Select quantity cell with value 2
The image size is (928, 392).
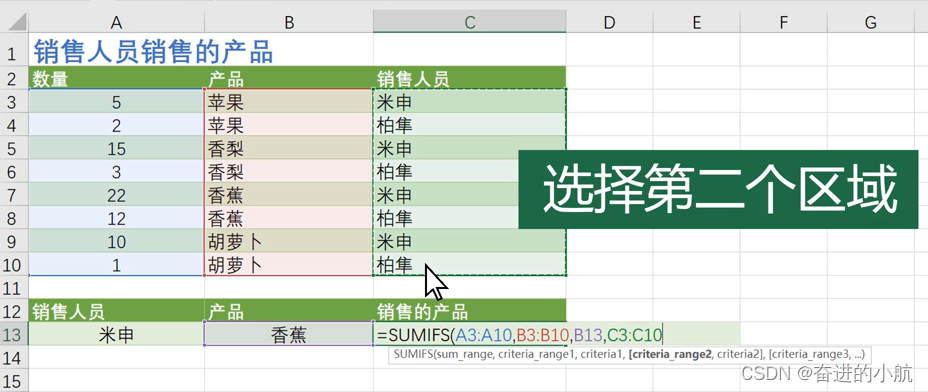[117, 125]
